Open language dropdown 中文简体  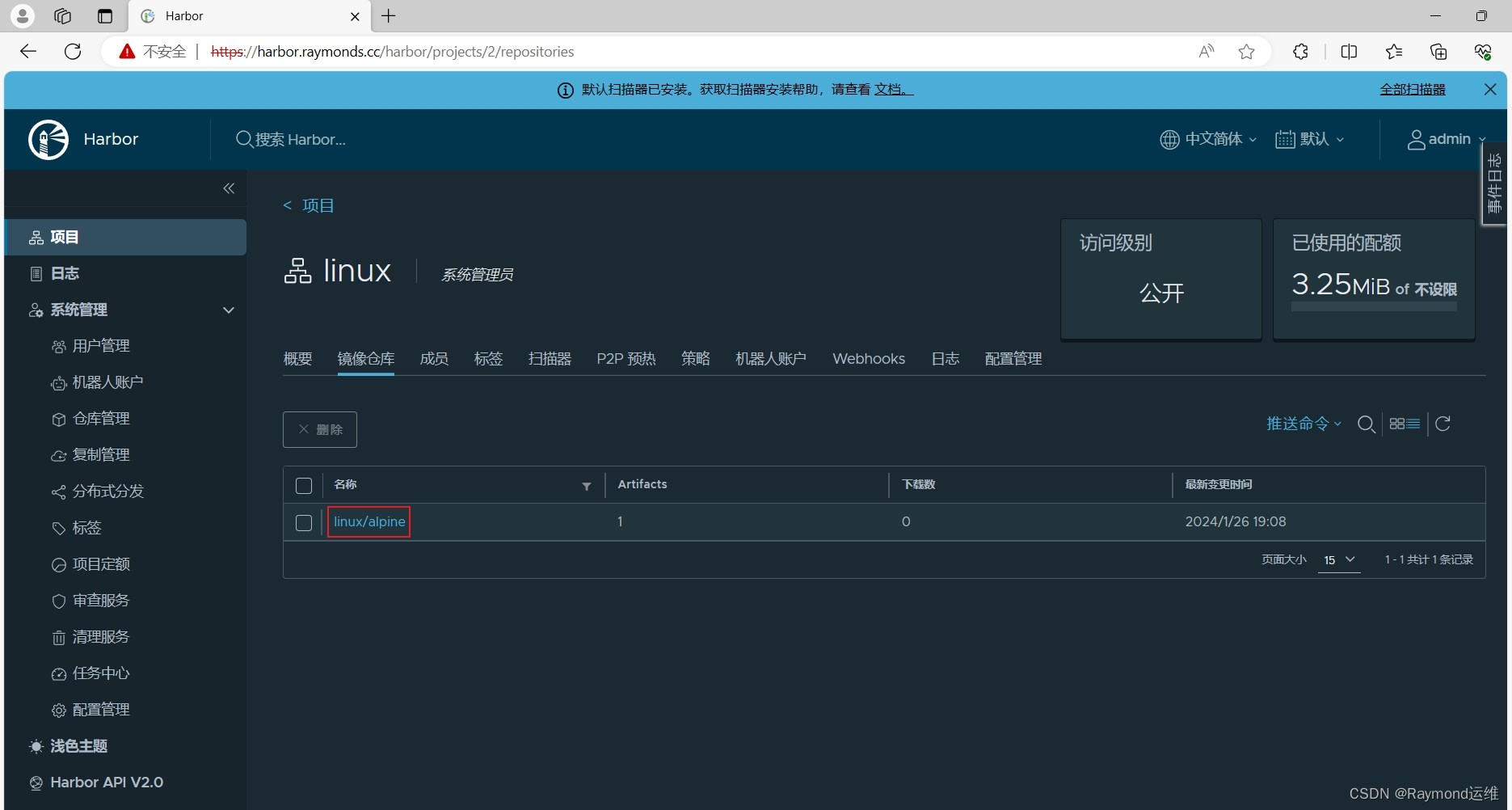tap(1208, 139)
